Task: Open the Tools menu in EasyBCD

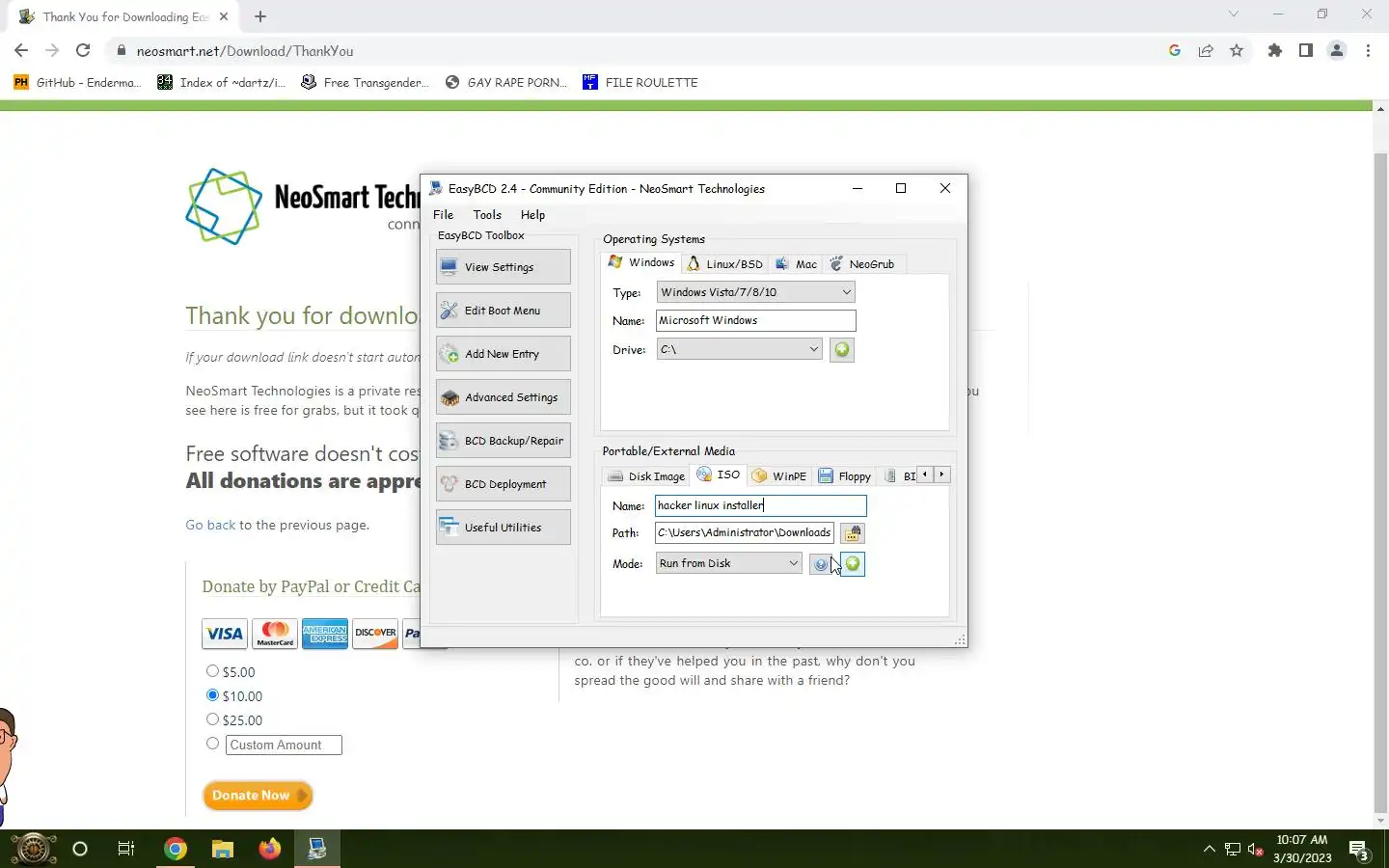Action: [x=487, y=215]
